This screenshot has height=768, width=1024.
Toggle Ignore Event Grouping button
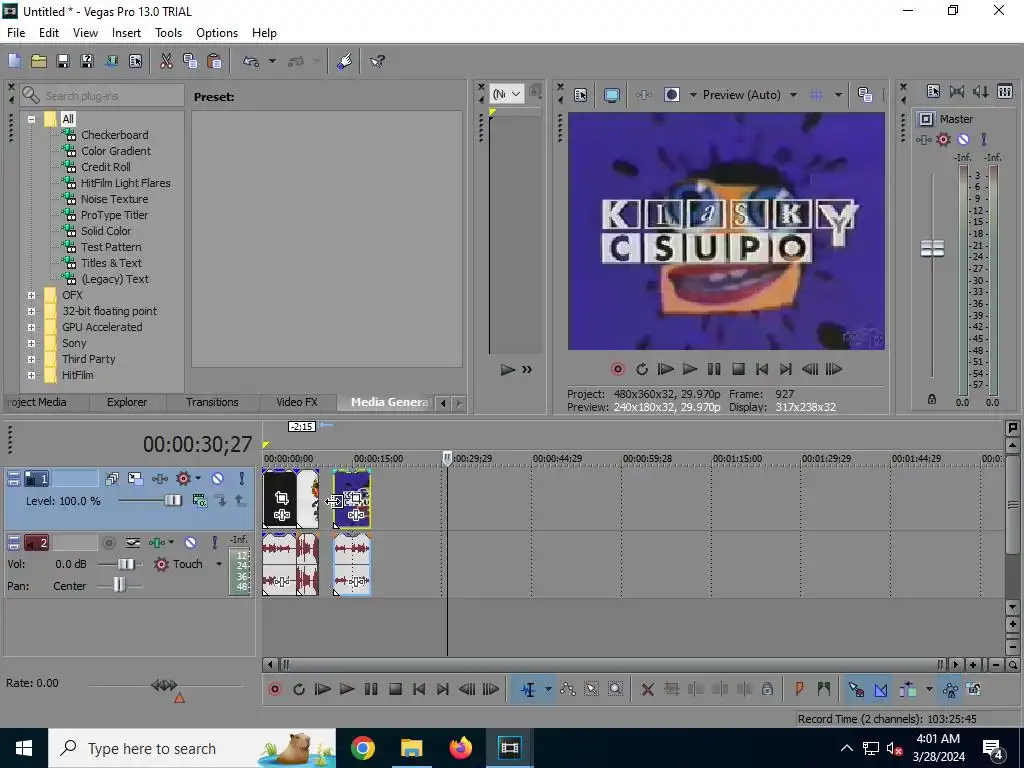point(974,689)
